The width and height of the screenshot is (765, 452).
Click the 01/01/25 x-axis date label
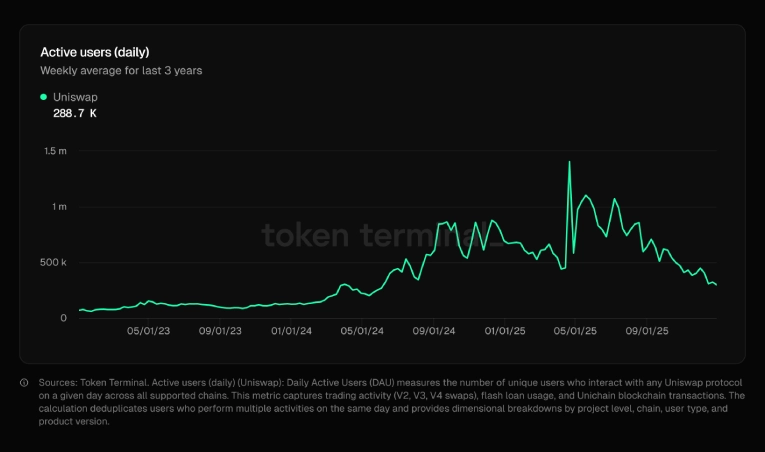(x=505, y=330)
